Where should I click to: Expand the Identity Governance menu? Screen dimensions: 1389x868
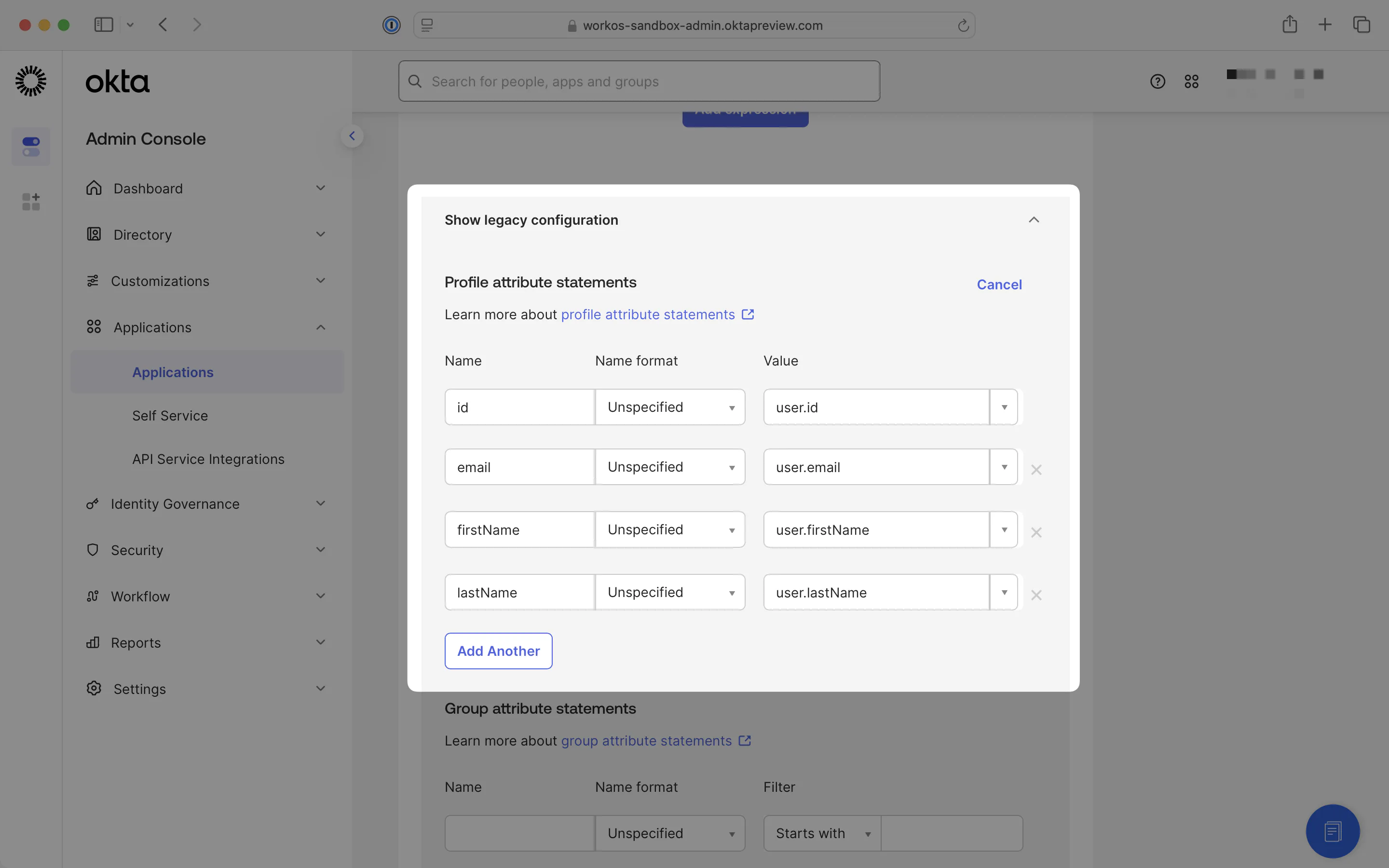click(x=321, y=503)
